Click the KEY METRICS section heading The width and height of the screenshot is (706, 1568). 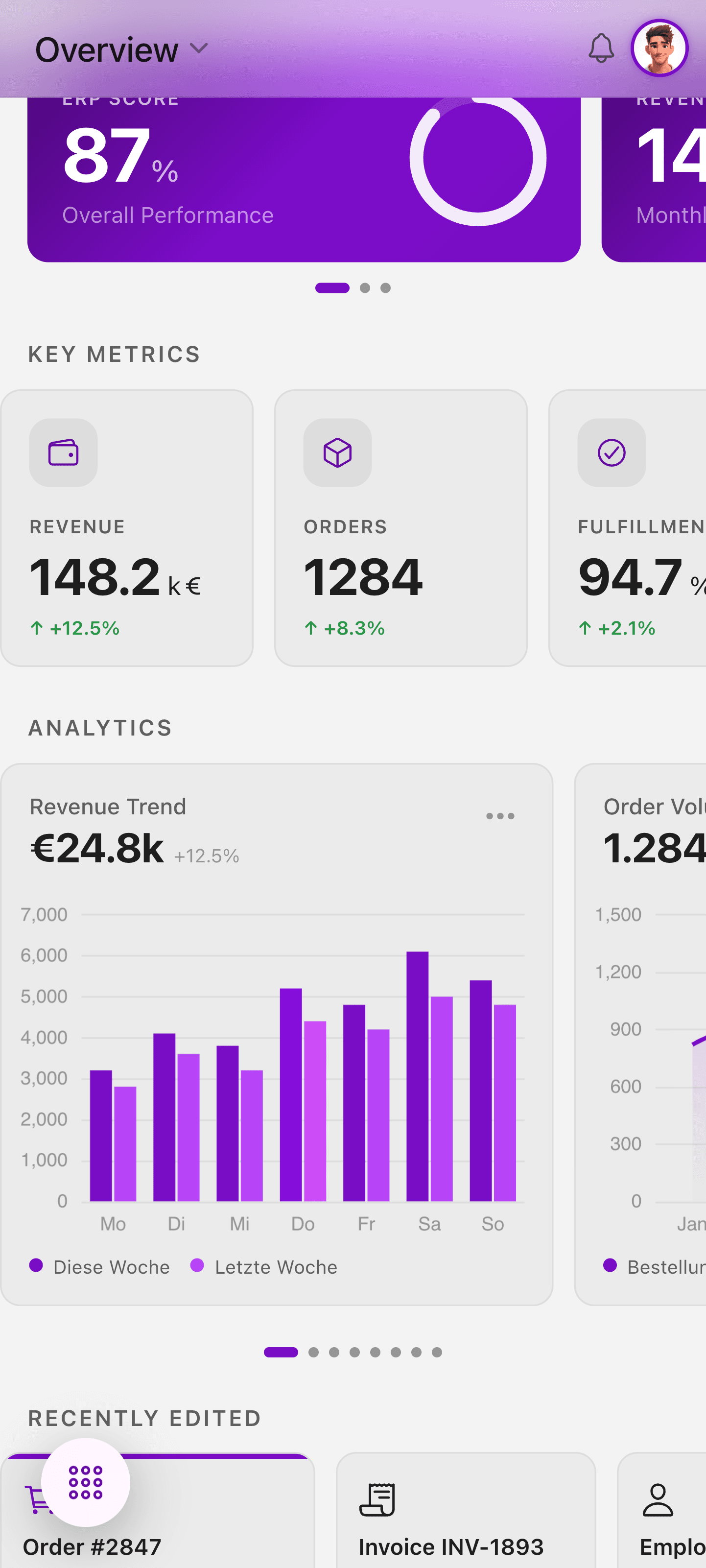pyautogui.click(x=115, y=354)
